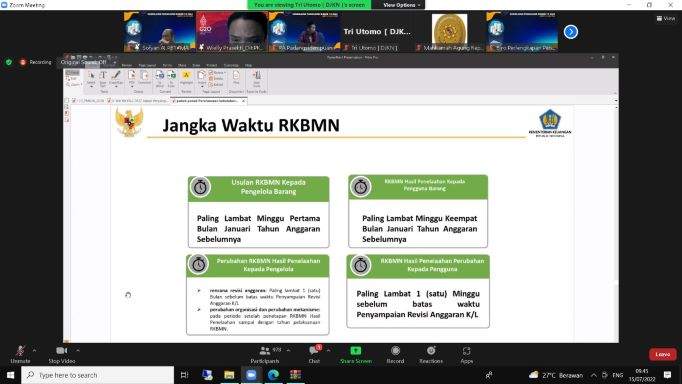Show next participants with blue arrow

tap(571, 32)
